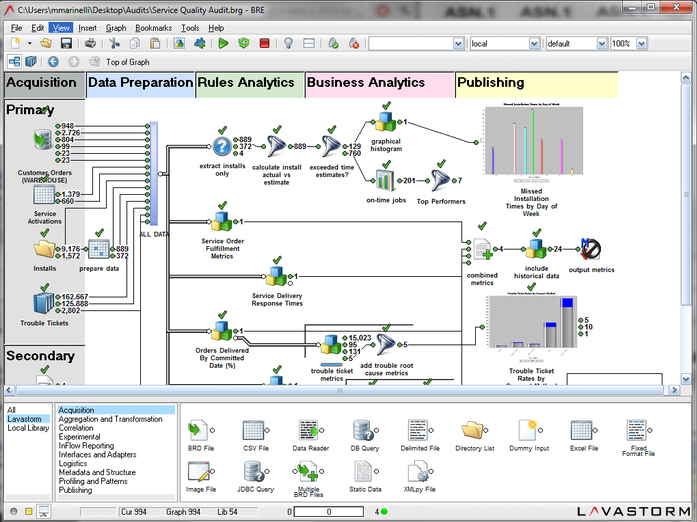This screenshot has height=522, width=697.
Task: Click the green Run graph play icon
Action: (223, 43)
